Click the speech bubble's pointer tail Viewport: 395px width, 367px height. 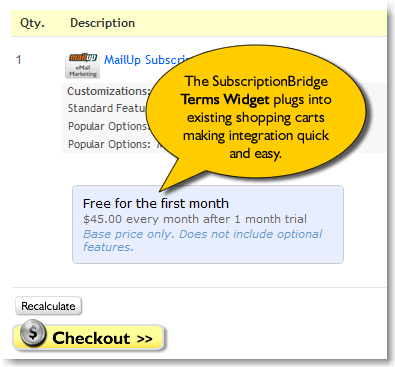[x=178, y=177]
